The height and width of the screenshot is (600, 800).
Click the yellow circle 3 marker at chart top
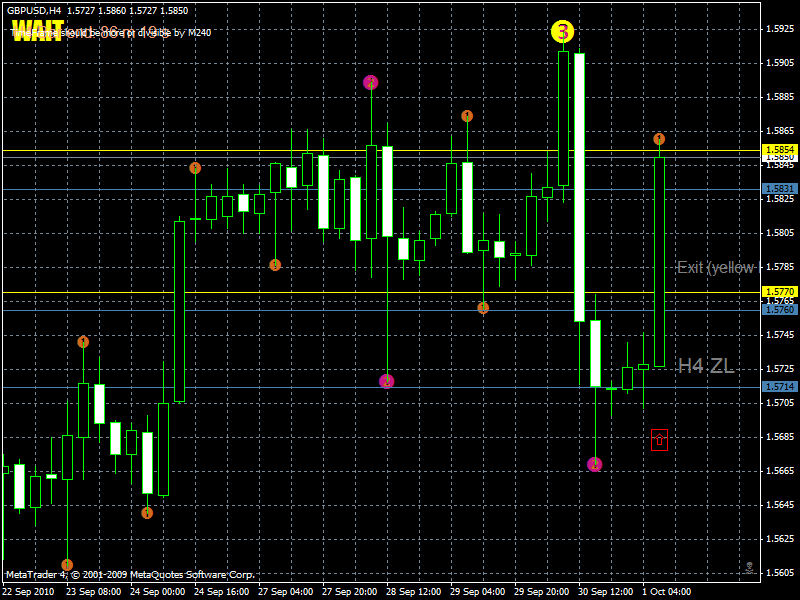(x=562, y=32)
